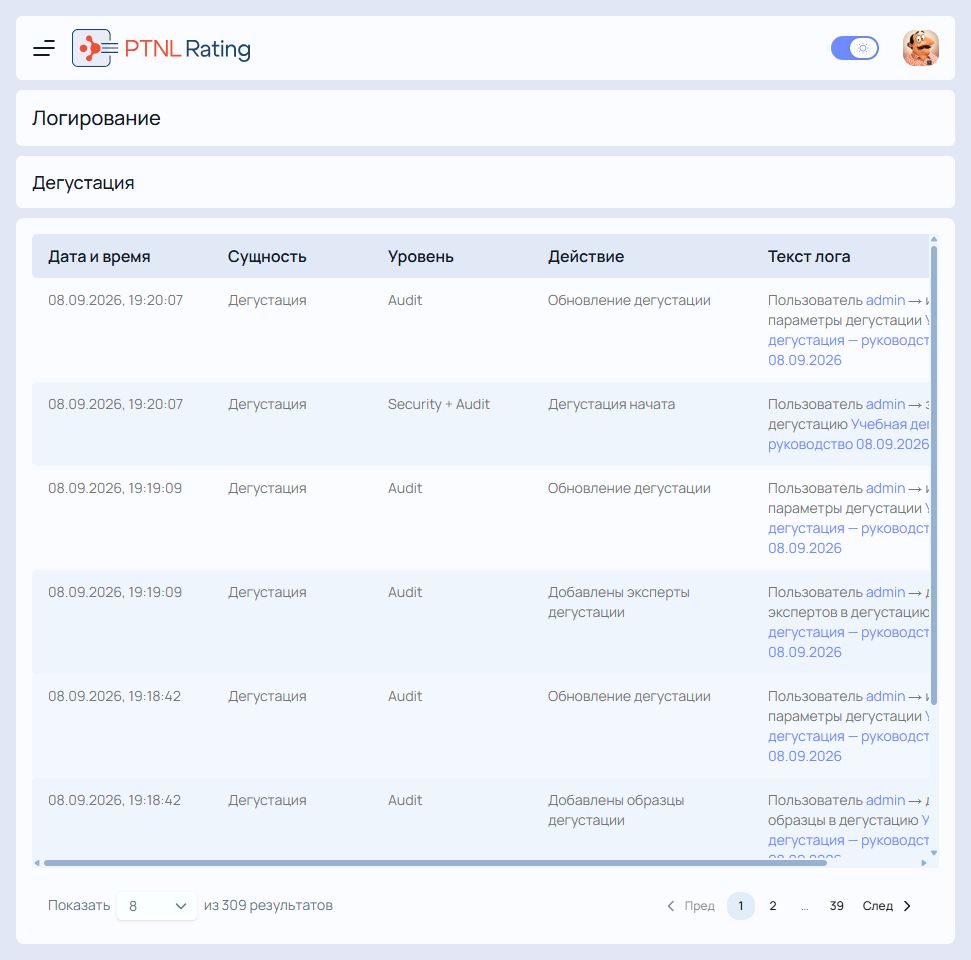
Task: Click the PTNL Rating logo
Action: (161, 48)
